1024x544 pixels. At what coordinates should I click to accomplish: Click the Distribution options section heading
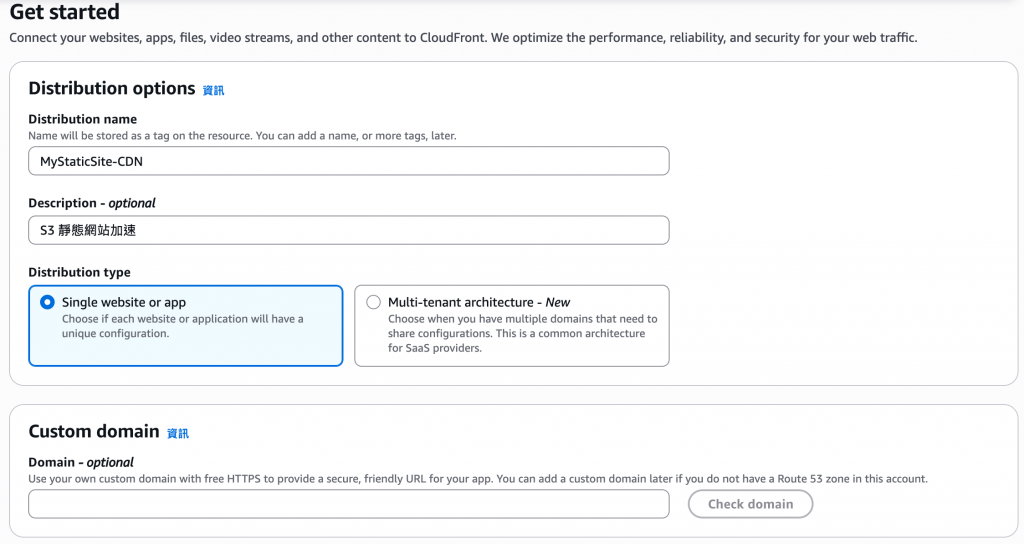click(111, 88)
